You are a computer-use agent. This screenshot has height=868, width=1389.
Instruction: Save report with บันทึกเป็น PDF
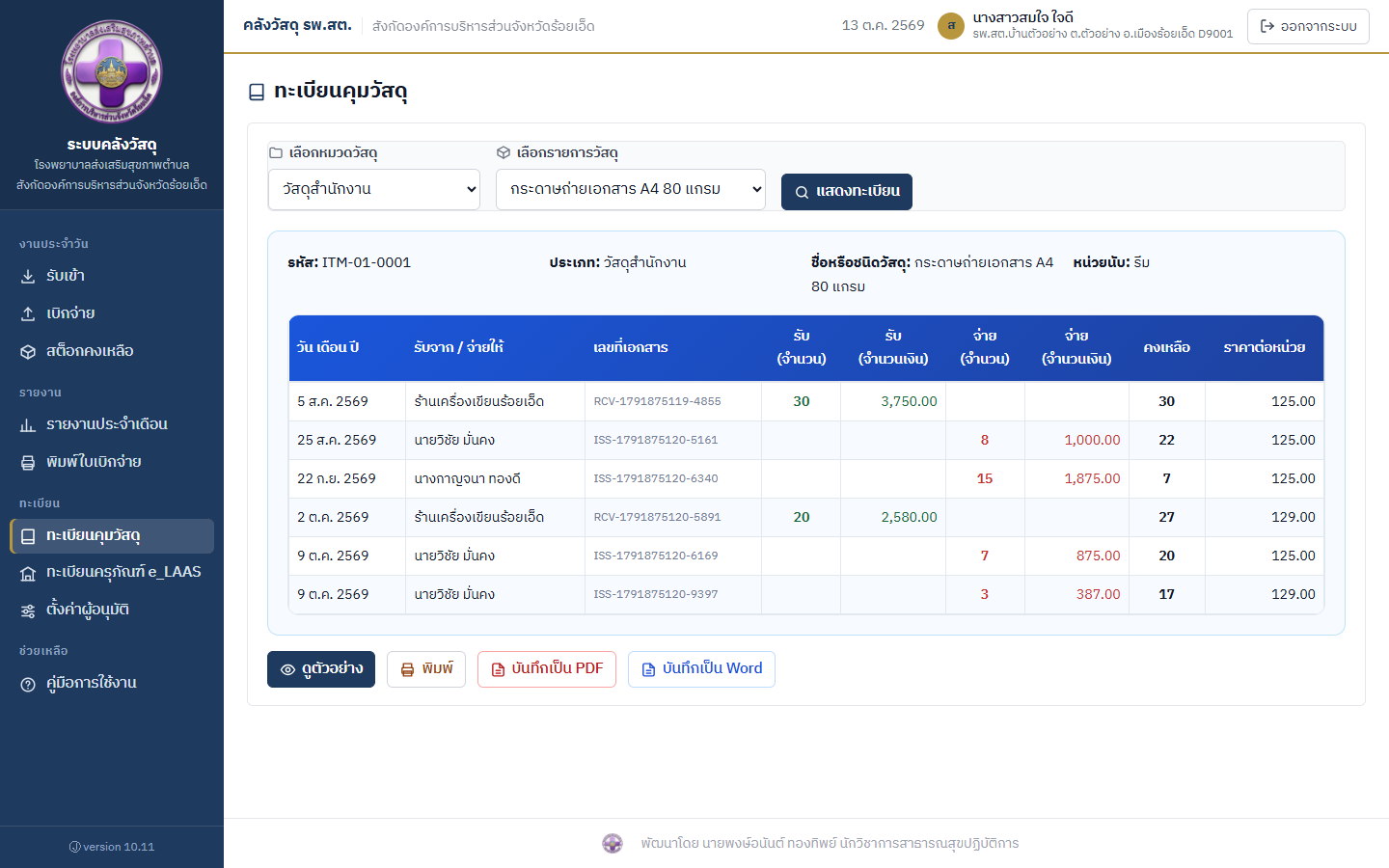pos(547,669)
